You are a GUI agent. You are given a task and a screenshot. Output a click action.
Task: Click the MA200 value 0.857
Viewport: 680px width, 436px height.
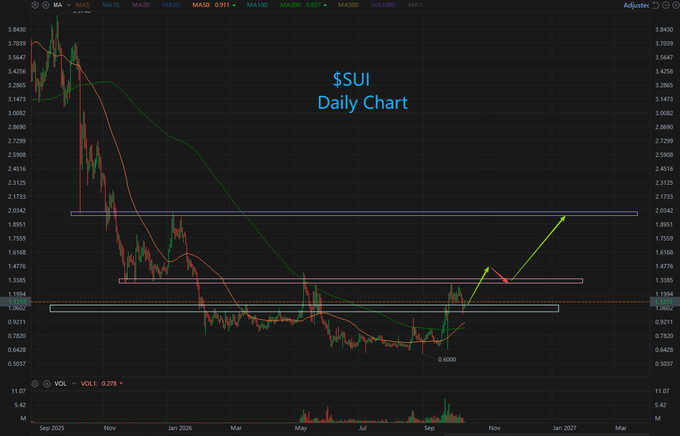point(313,5)
